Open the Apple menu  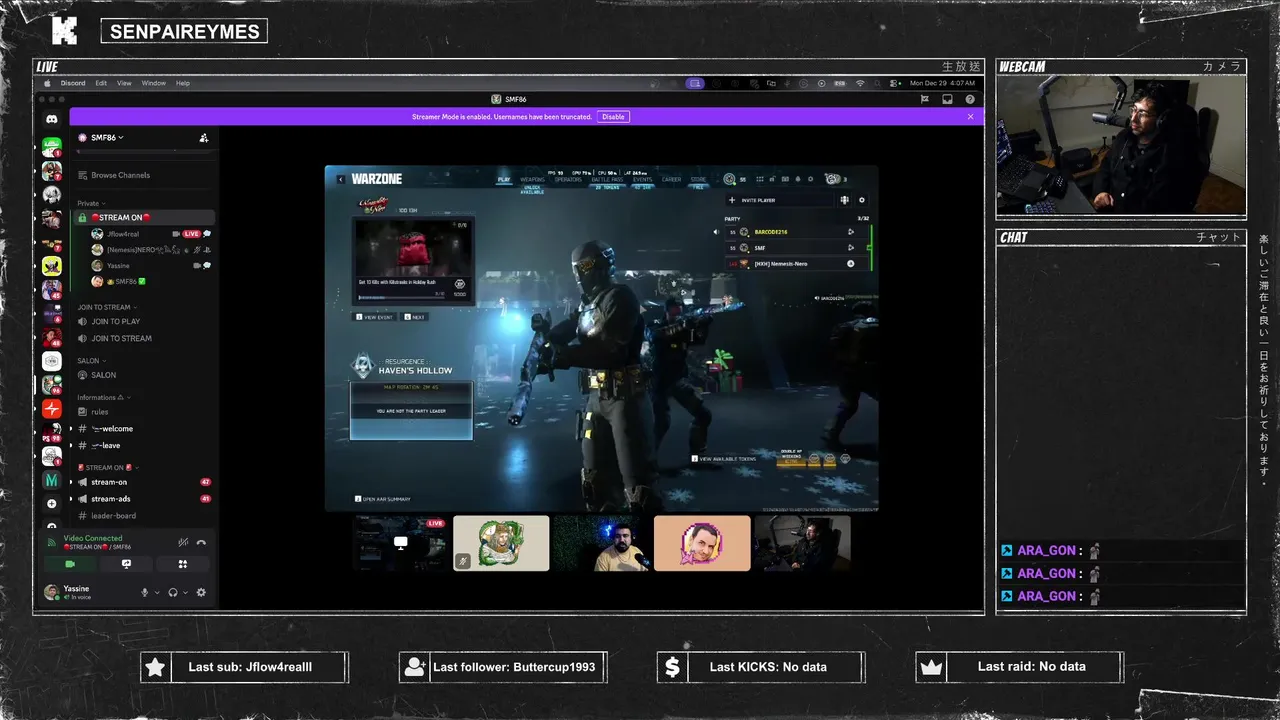[47, 83]
